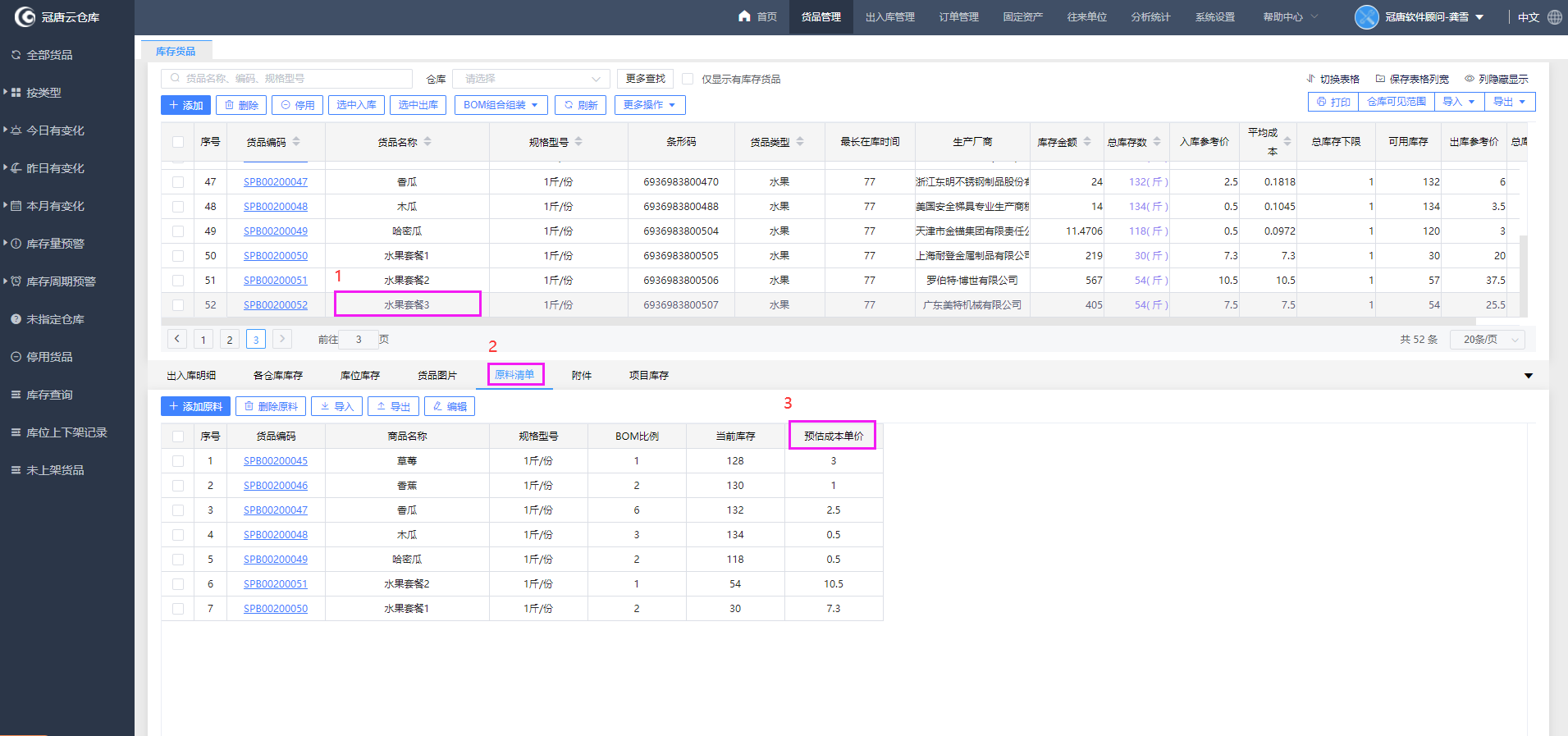This screenshot has width=1568, height=736.
Task: Sort by 货品名称 column sort arrows
Action: click(427, 142)
